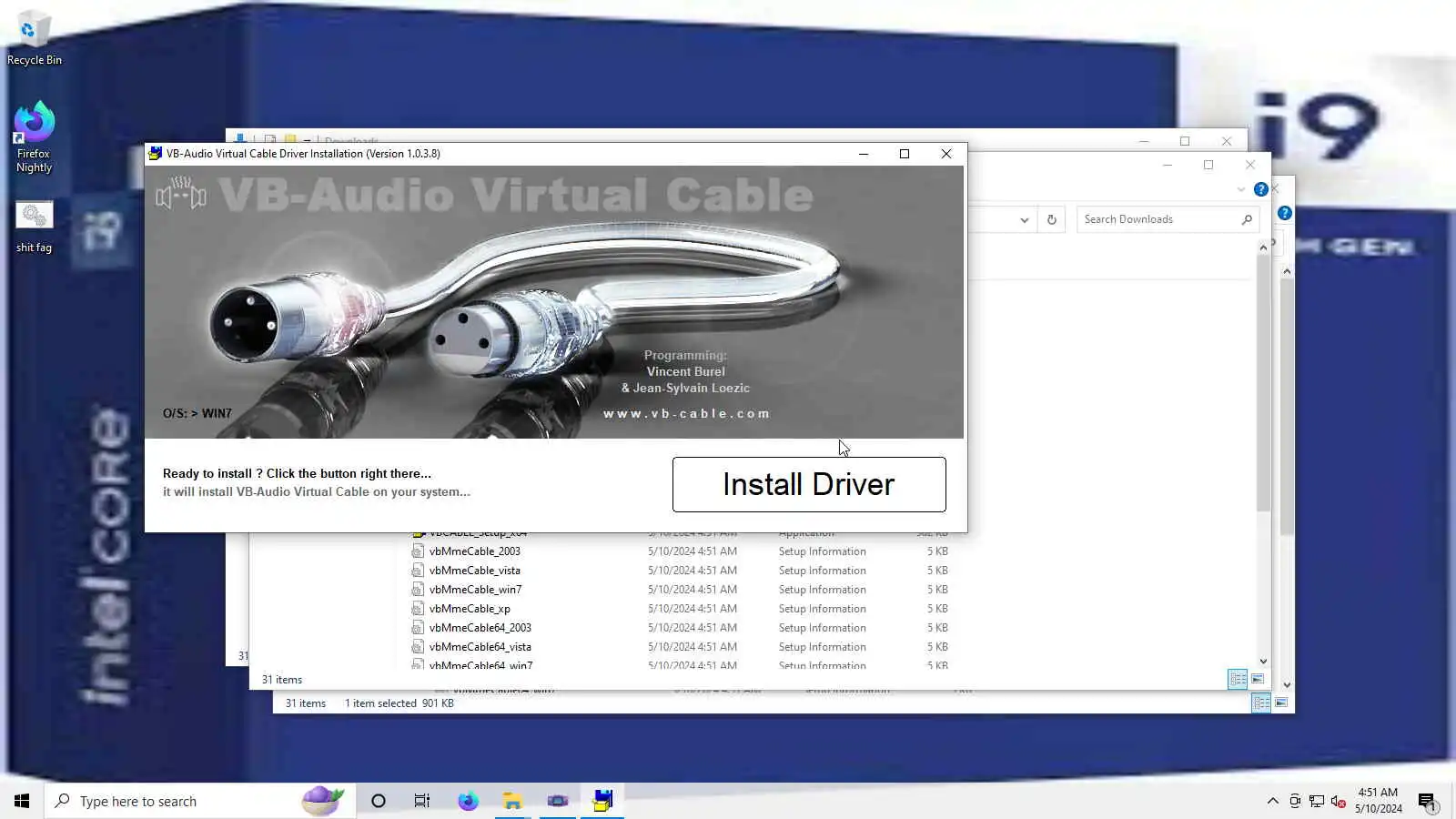Click the muted volume tray icon

click(x=1339, y=801)
